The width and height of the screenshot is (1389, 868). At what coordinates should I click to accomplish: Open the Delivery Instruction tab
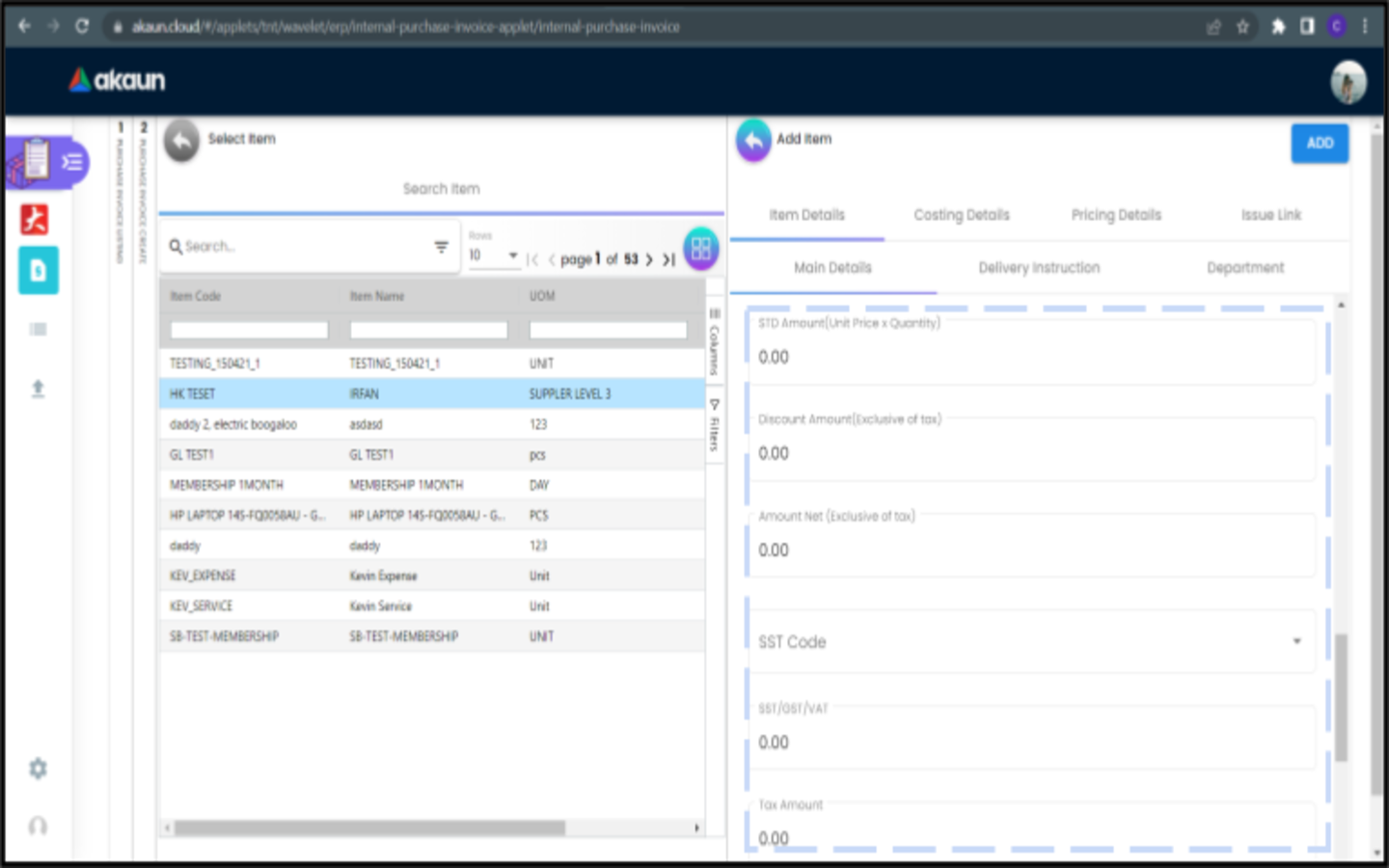coord(1038,268)
